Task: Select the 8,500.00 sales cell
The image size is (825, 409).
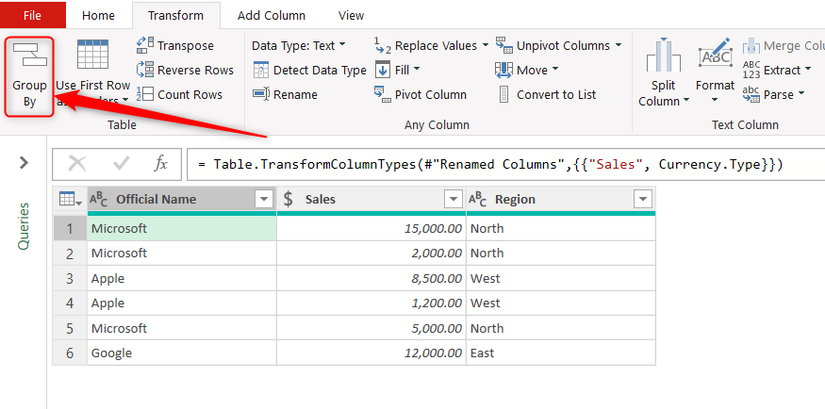Action: [371, 278]
